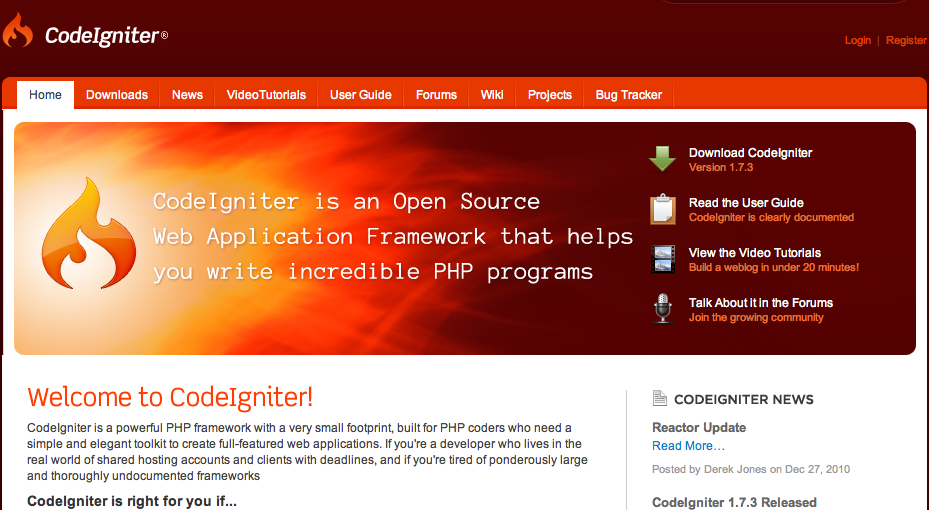Click the Read More… link under Reactor Update

[688, 446]
